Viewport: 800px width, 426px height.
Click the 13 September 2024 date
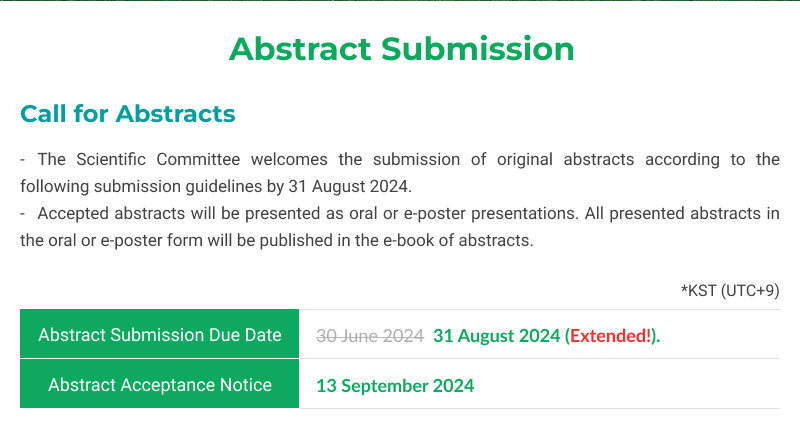coord(395,386)
